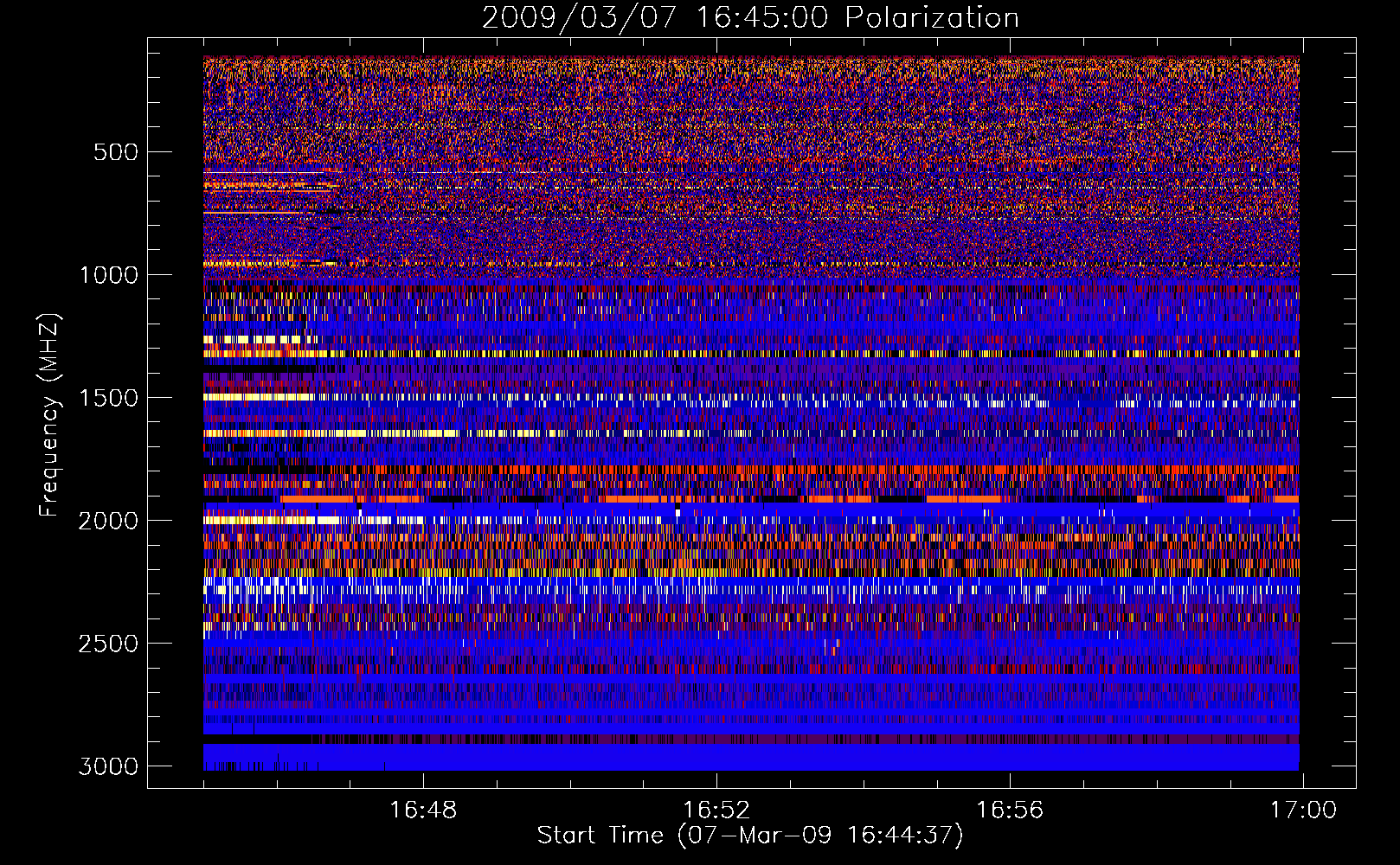
Task: Select the '3000' frequency axis label
Action: pyautogui.click(x=108, y=766)
